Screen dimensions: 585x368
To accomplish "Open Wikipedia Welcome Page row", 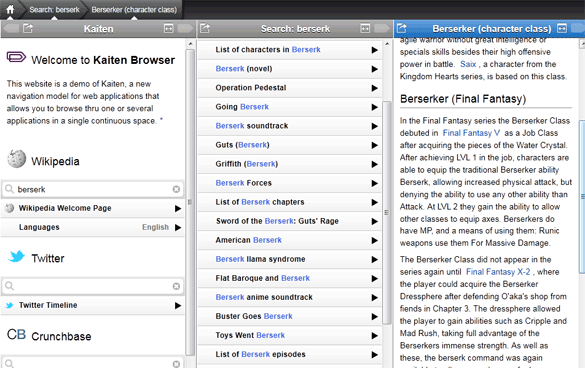I will click(x=93, y=208).
